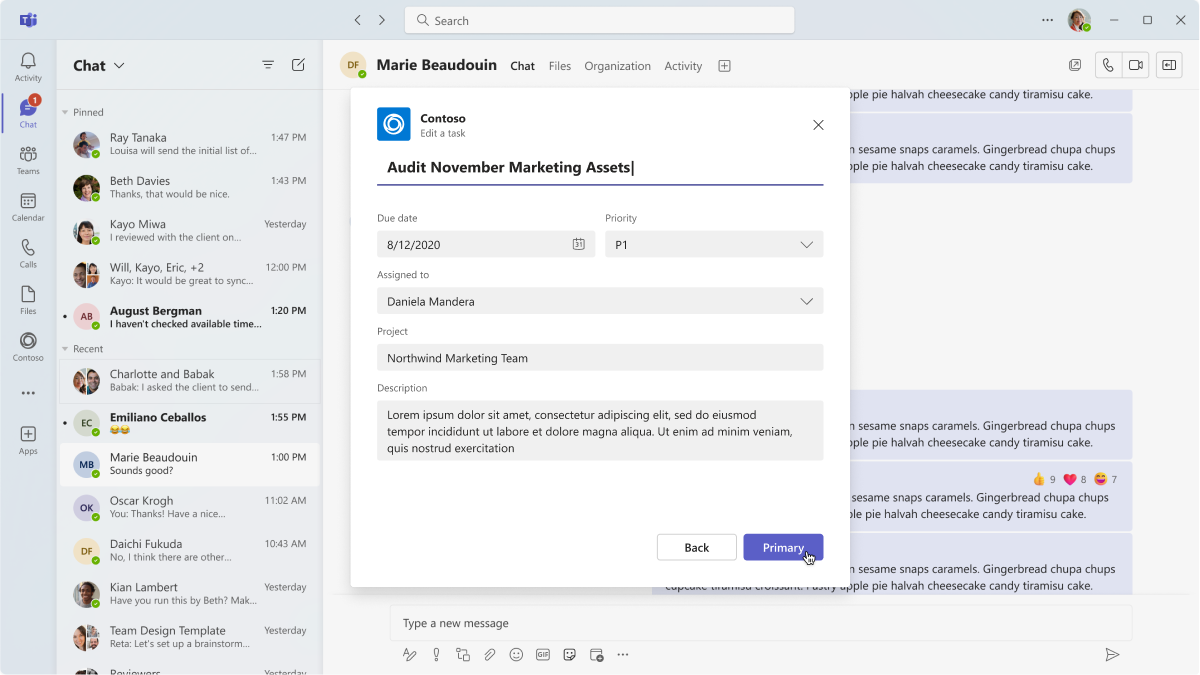Open the due date picker
The width and height of the screenshot is (1200, 675).
tap(578, 243)
